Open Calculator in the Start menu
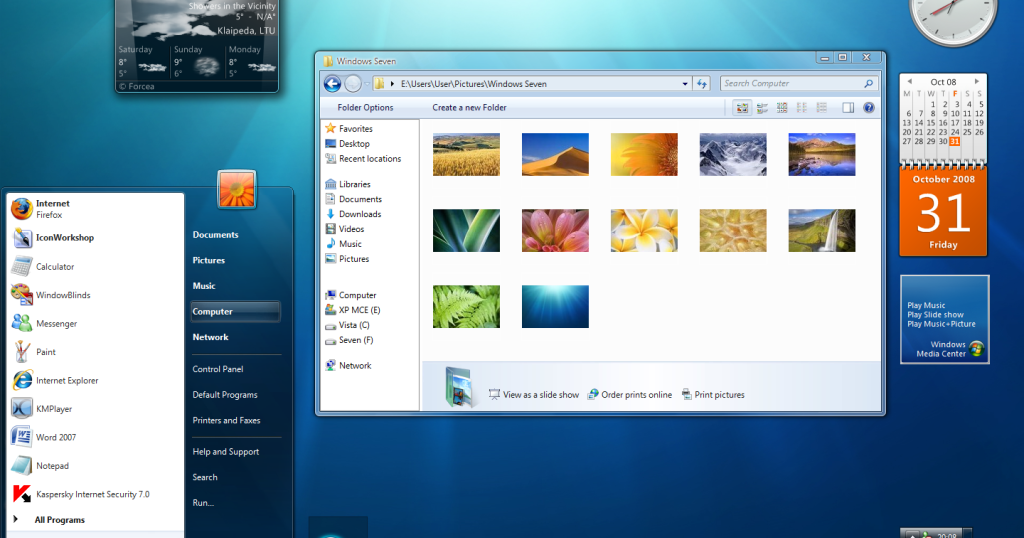The width and height of the screenshot is (1024, 538). tap(95, 266)
